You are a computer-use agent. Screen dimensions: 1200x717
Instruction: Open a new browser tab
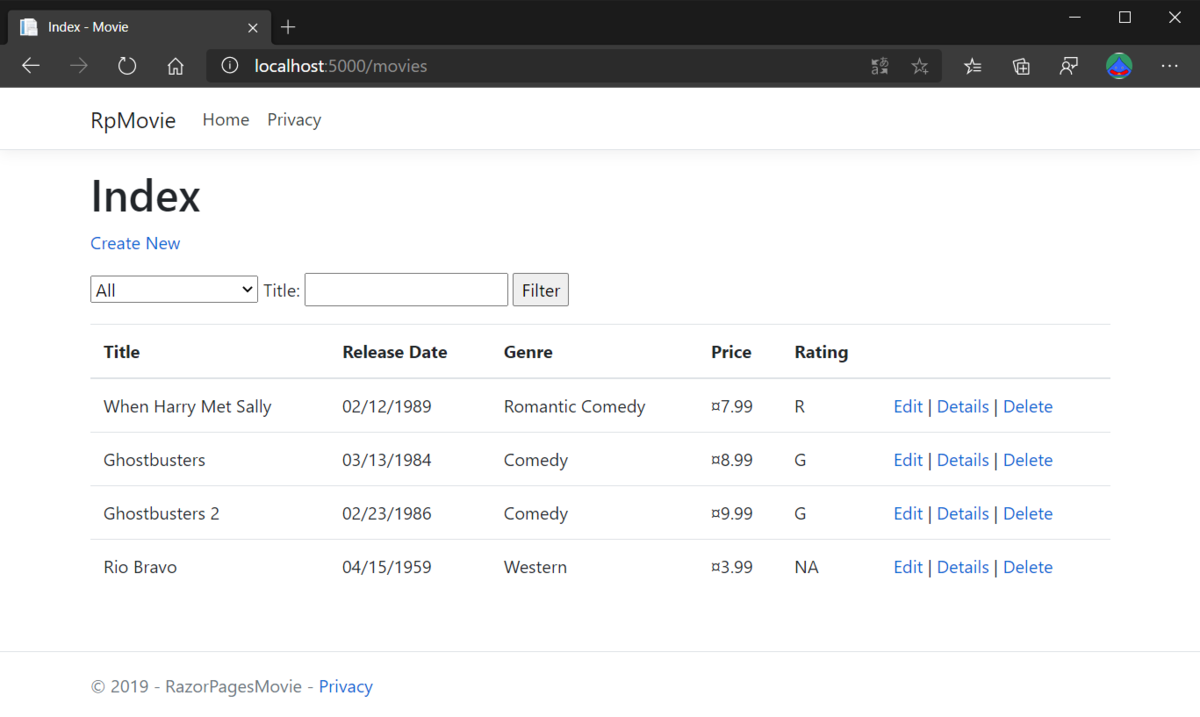[288, 27]
